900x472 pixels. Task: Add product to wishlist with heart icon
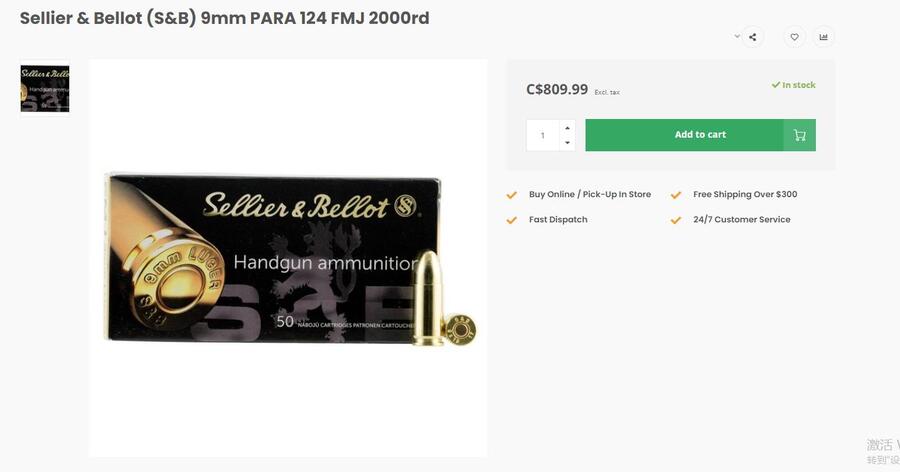(794, 37)
